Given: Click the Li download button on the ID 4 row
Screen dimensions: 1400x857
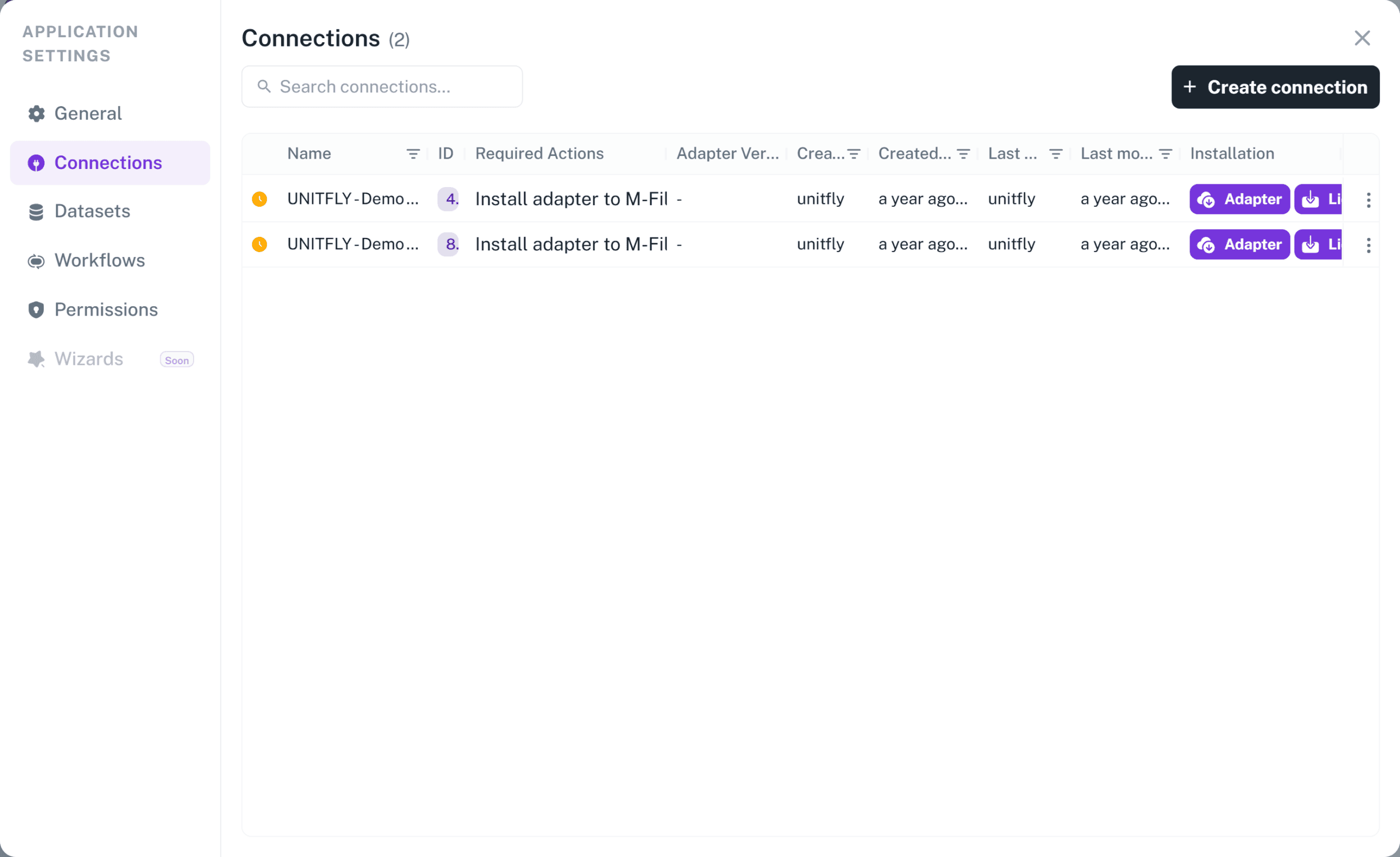Looking at the screenshot, I should pyautogui.click(x=1318, y=199).
